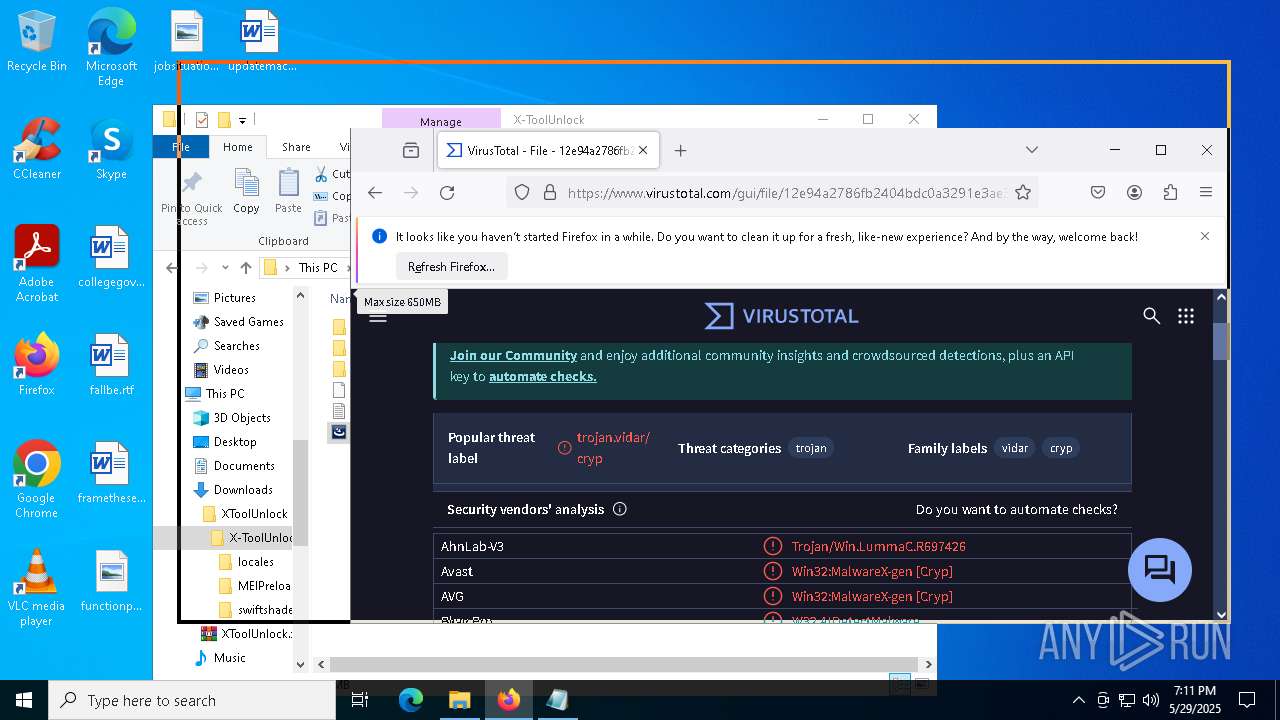The height and width of the screenshot is (720, 1280).
Task: Click the Copy button in Explorer ribbon
Action: pyautogui.click(x=246, y=190)
